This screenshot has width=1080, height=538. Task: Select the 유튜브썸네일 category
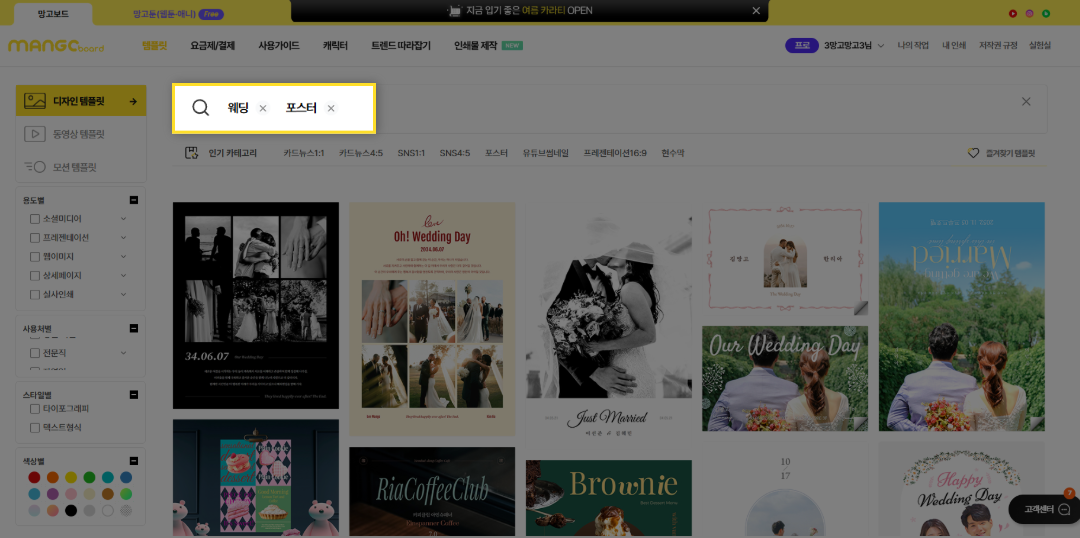coord(546,153)
